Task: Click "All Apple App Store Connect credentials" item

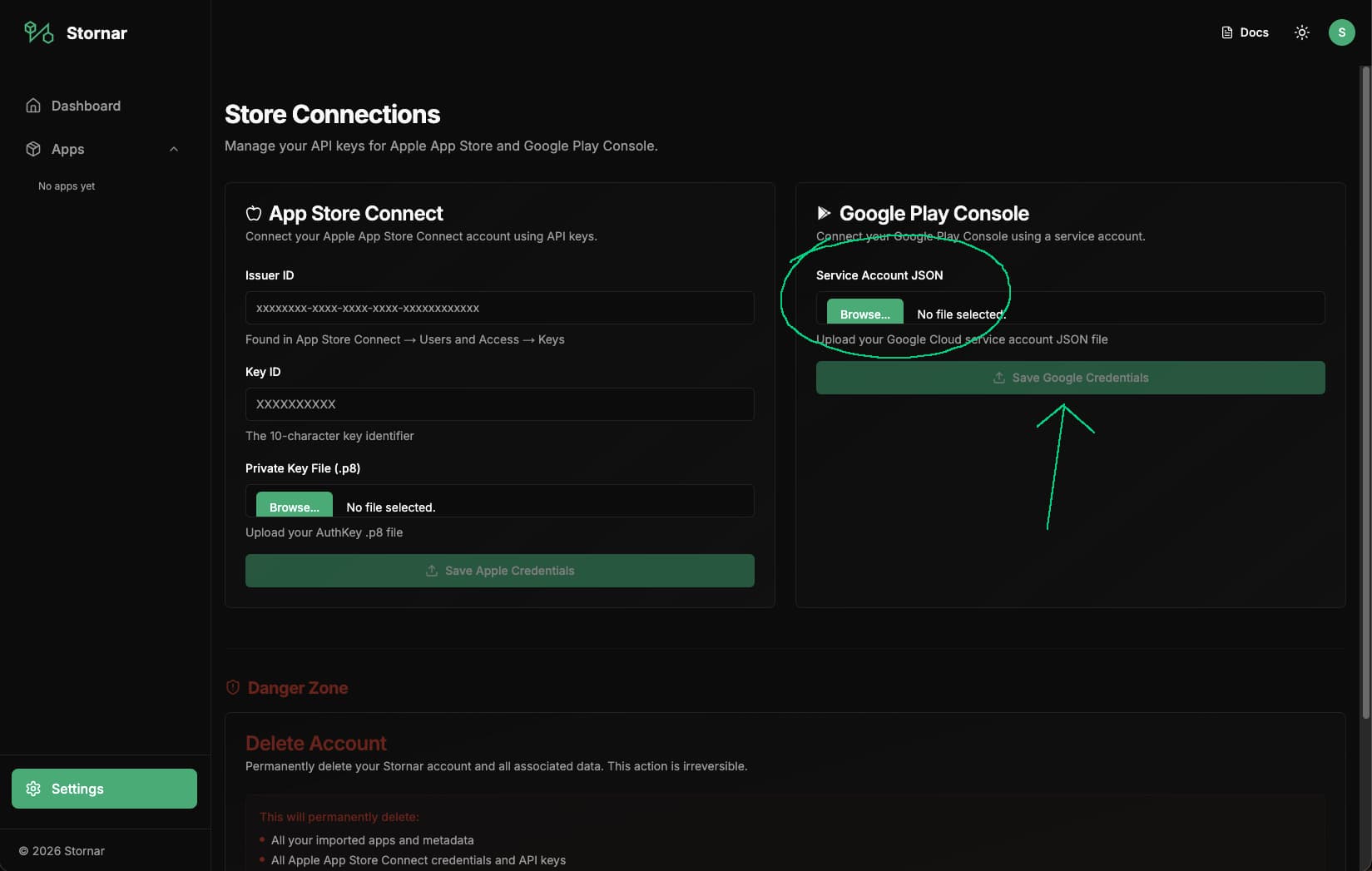Action: pyautogui.click(x=419, y=860)
